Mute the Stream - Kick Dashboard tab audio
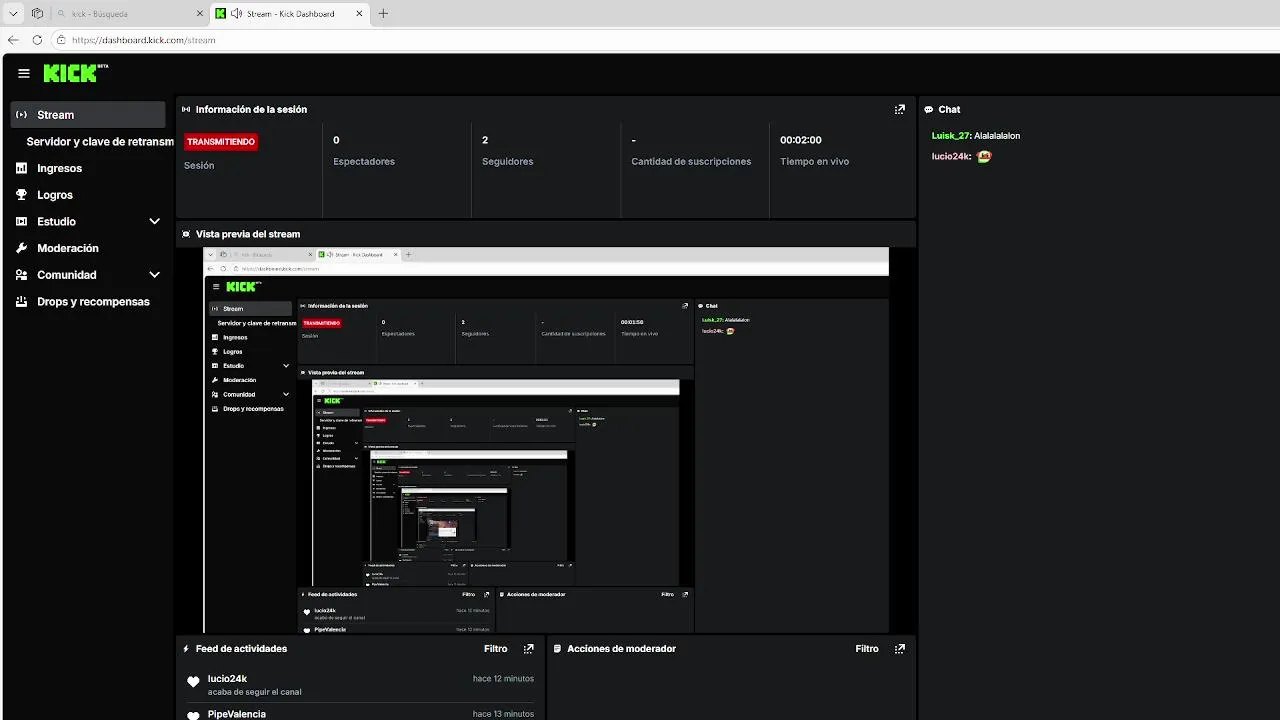Image resolution: width=1280 pixels, height=720 pixels. [236, 14]
